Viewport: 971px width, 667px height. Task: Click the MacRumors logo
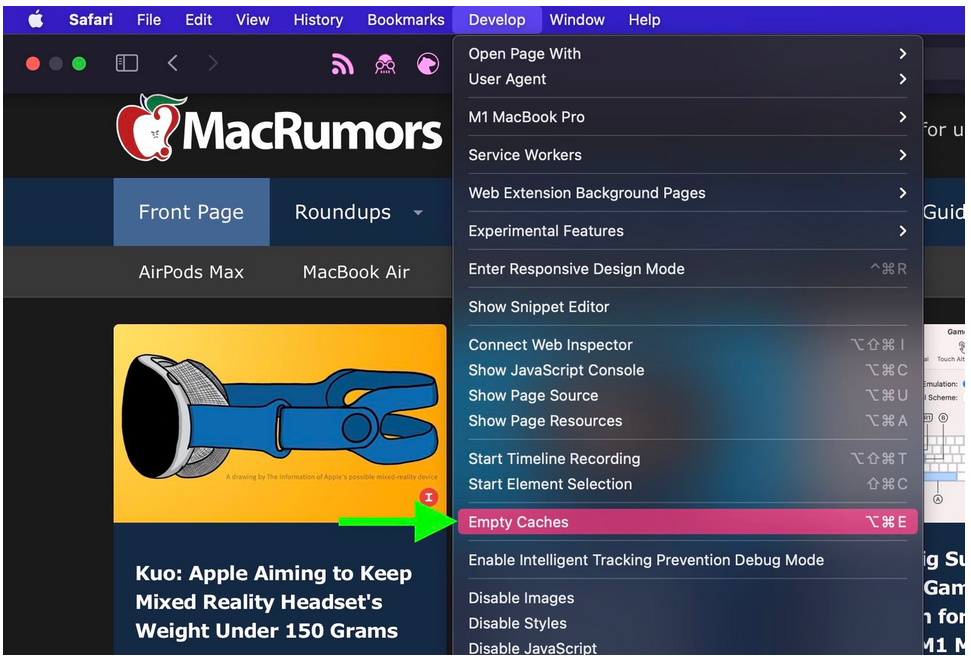(x=279, y=128)
